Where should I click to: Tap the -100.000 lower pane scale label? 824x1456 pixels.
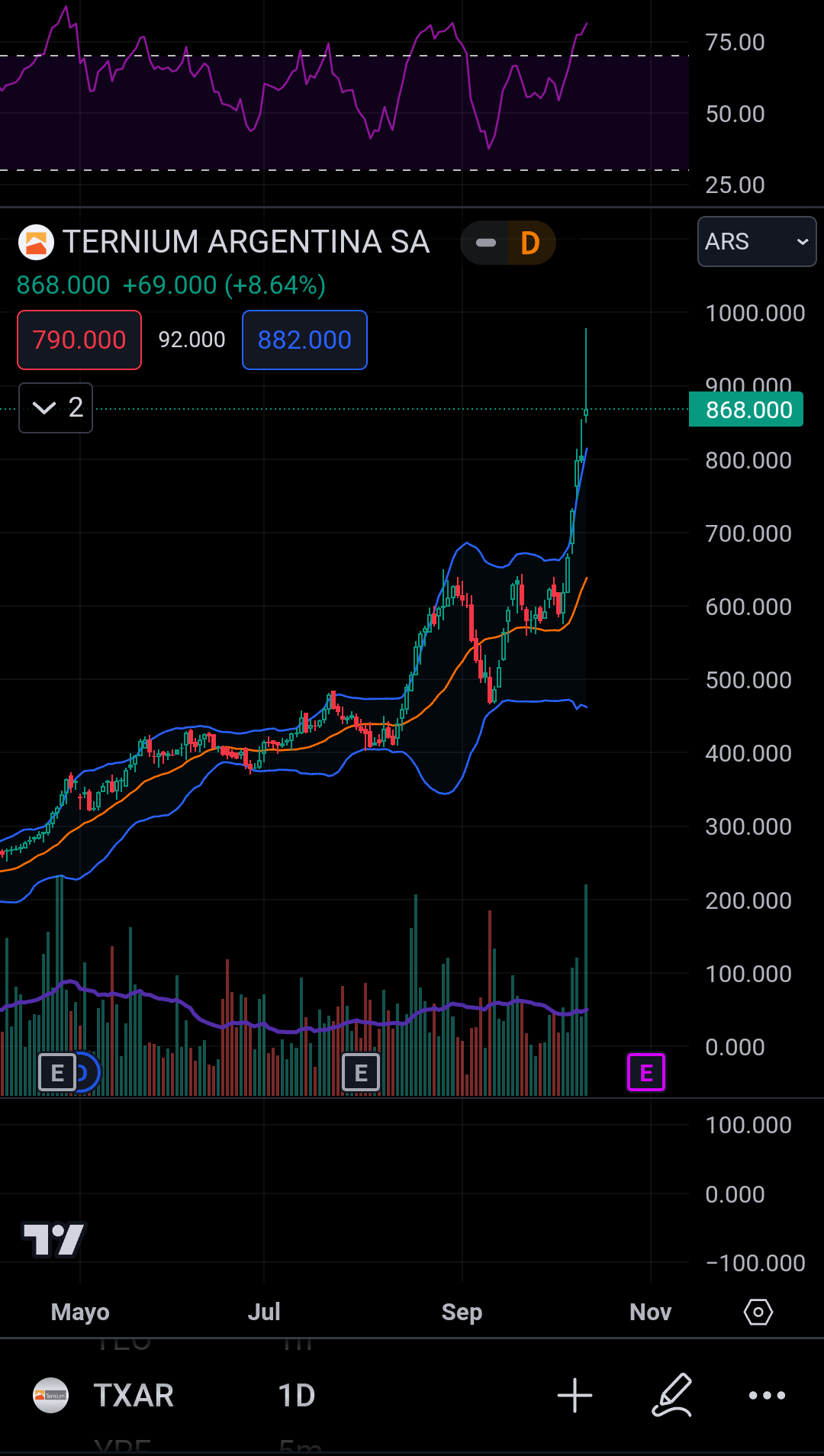coord(755,1263)
